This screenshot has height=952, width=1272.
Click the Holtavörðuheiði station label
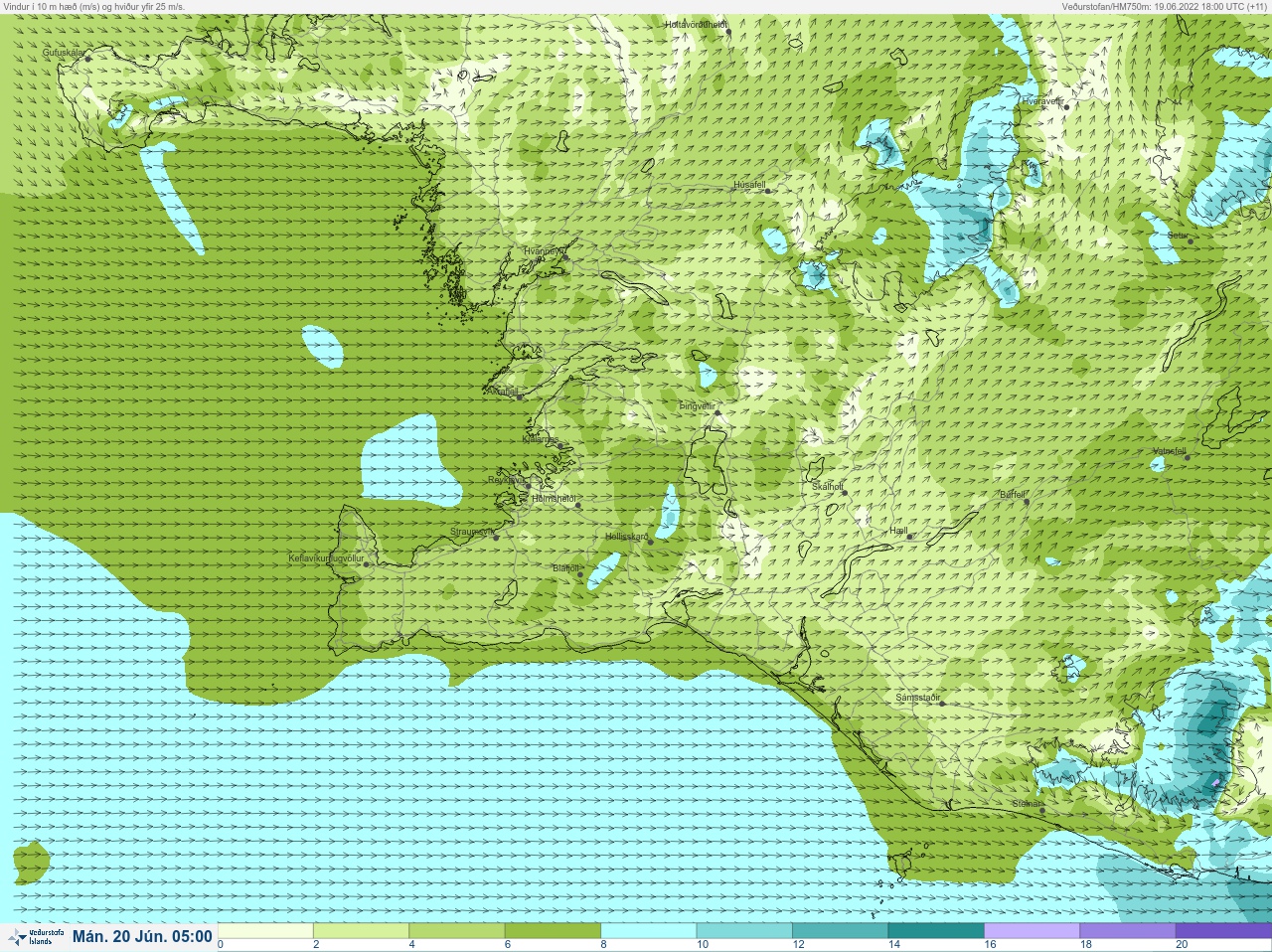tap(696, 24)
